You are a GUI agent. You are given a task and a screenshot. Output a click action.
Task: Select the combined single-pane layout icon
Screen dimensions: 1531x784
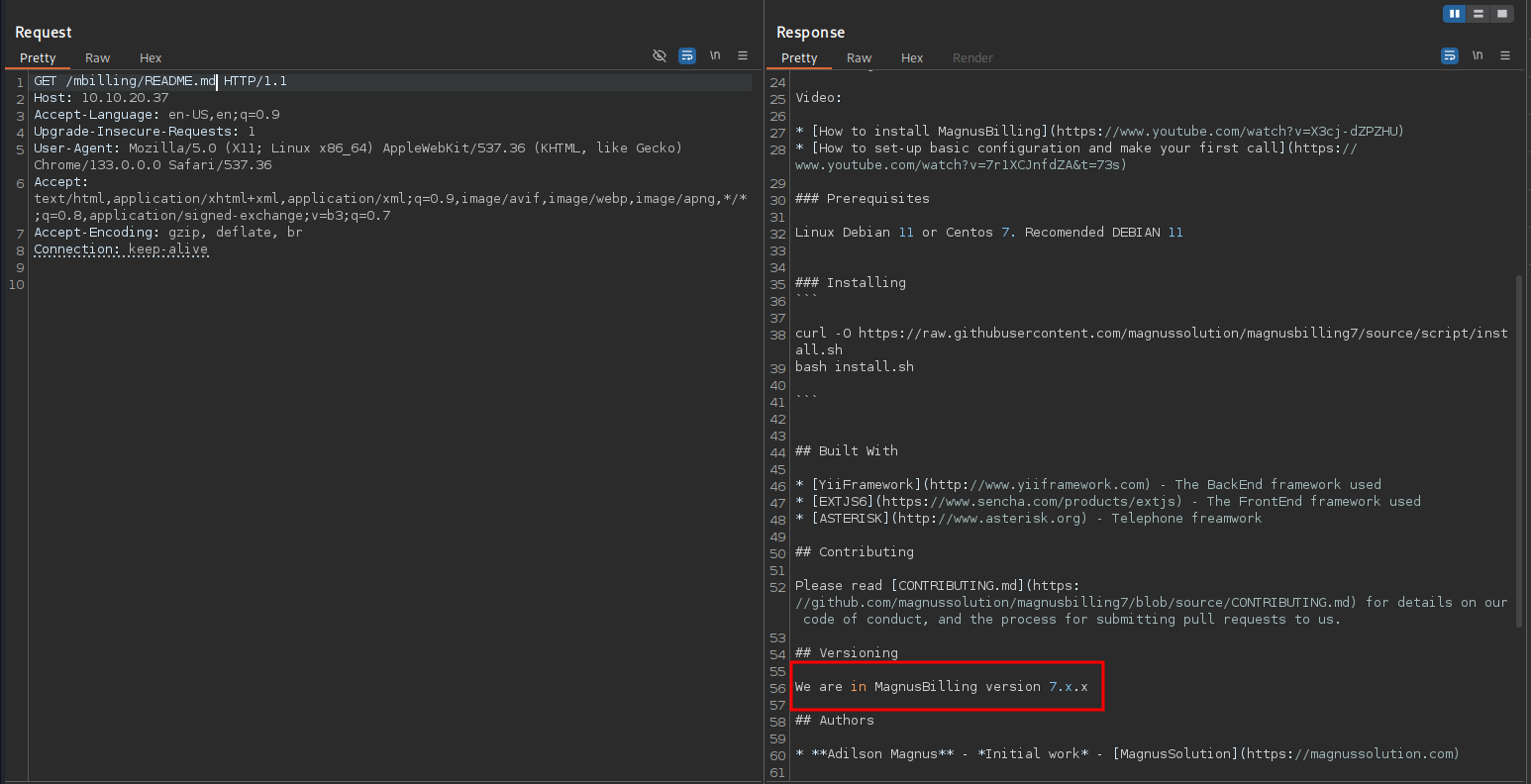[x=1502, y=14]
